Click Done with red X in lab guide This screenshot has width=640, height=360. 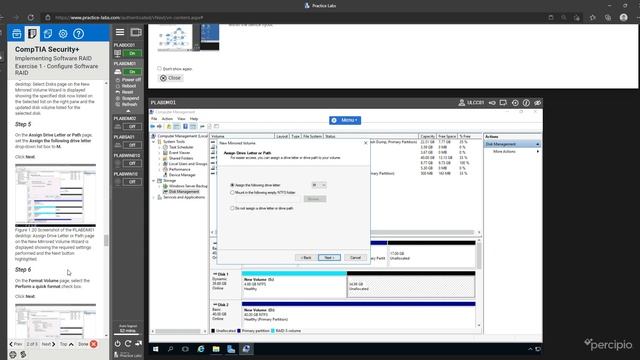click(88, 344)
